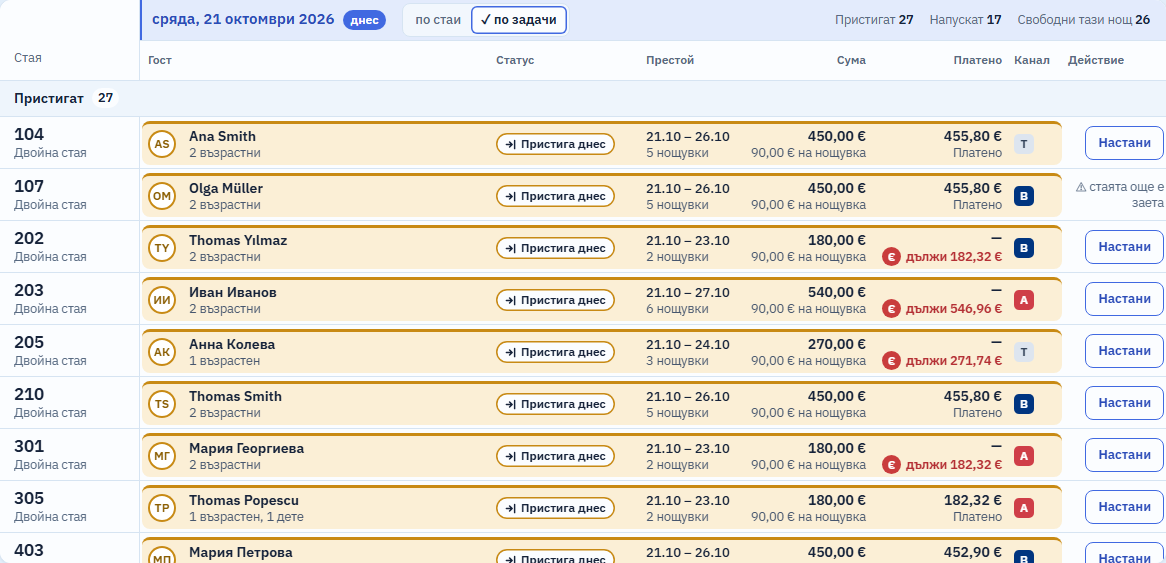Click the 'Пристига днес' status pill for room 205

(555, 352)
